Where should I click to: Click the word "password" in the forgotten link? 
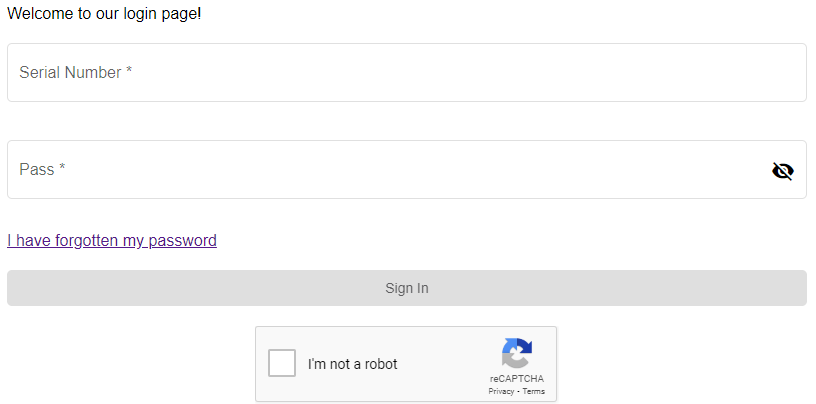click(x=183, y=240)
